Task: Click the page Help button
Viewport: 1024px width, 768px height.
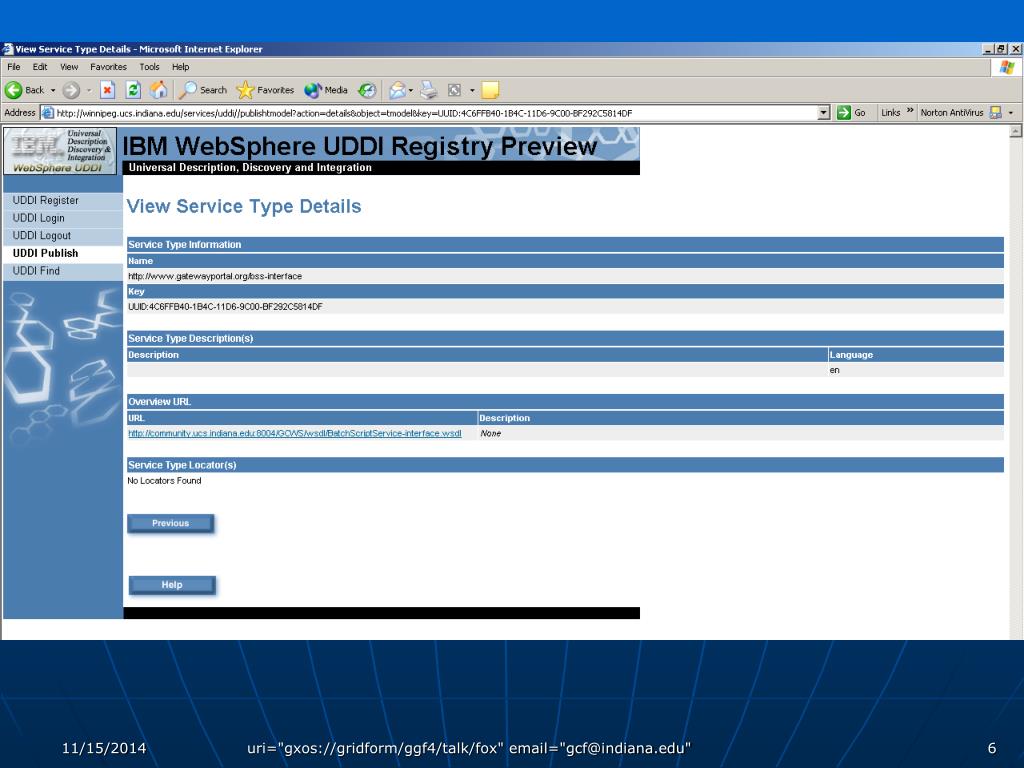Action: [172, 584]
